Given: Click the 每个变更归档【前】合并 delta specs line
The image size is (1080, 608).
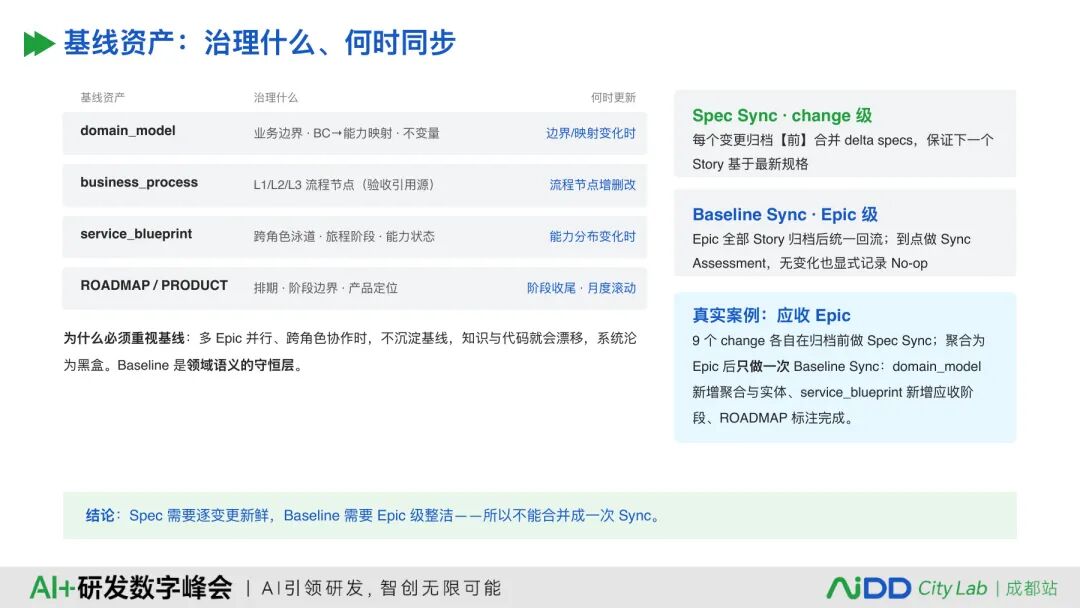Looking at the screenshot, I should pos(843,140).
